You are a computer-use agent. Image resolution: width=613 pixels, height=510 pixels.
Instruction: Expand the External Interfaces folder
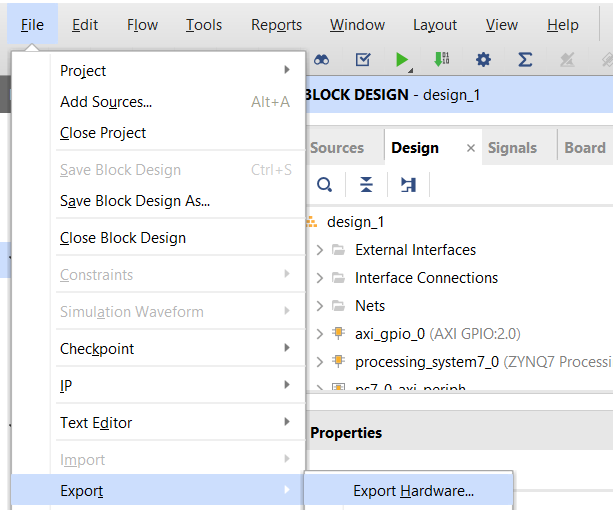pos(319,250)
